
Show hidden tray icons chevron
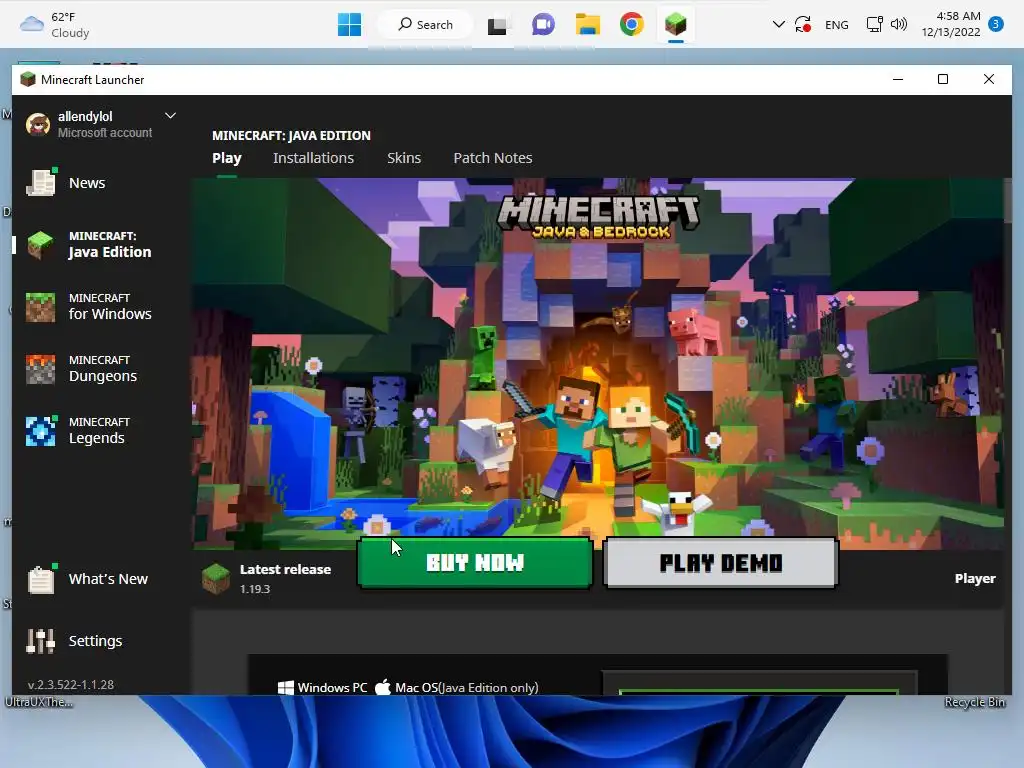pos(778,25)
